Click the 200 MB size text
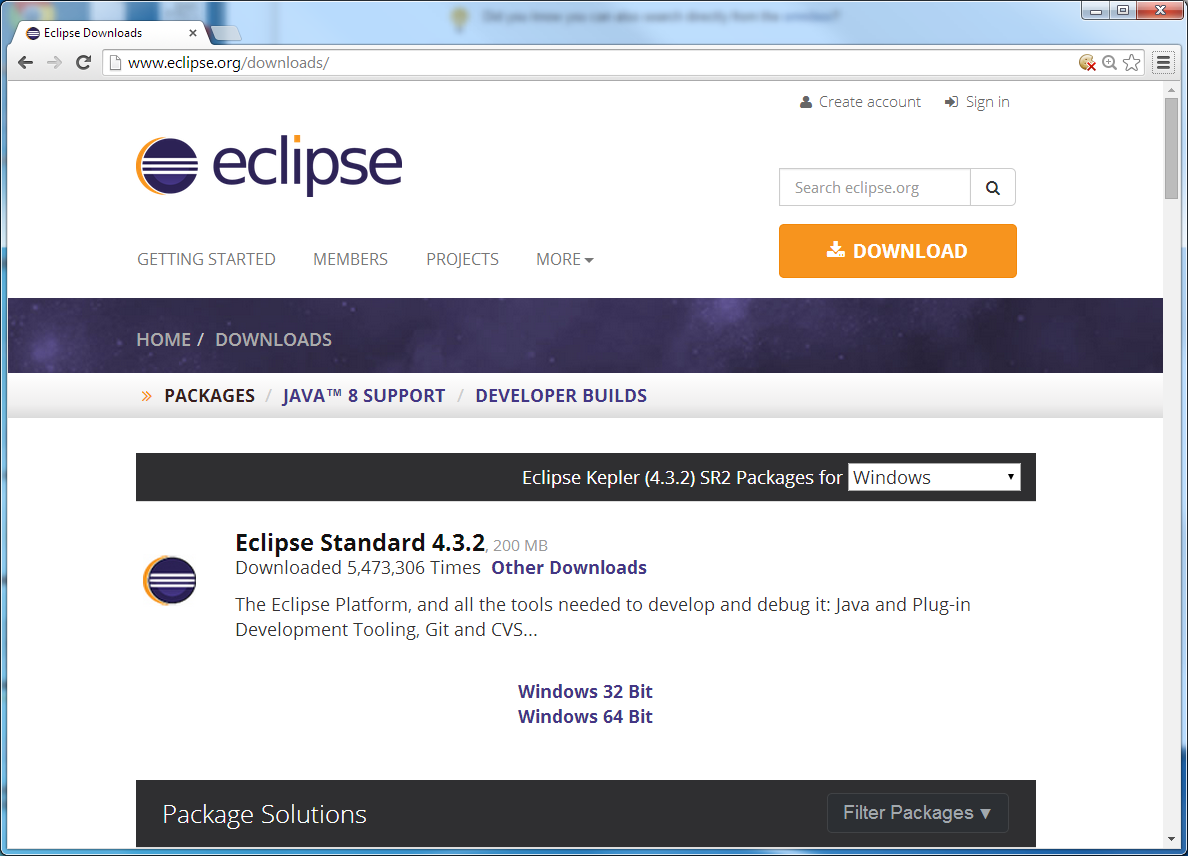This screenshot has height=856, width=1188. point(520,545)
